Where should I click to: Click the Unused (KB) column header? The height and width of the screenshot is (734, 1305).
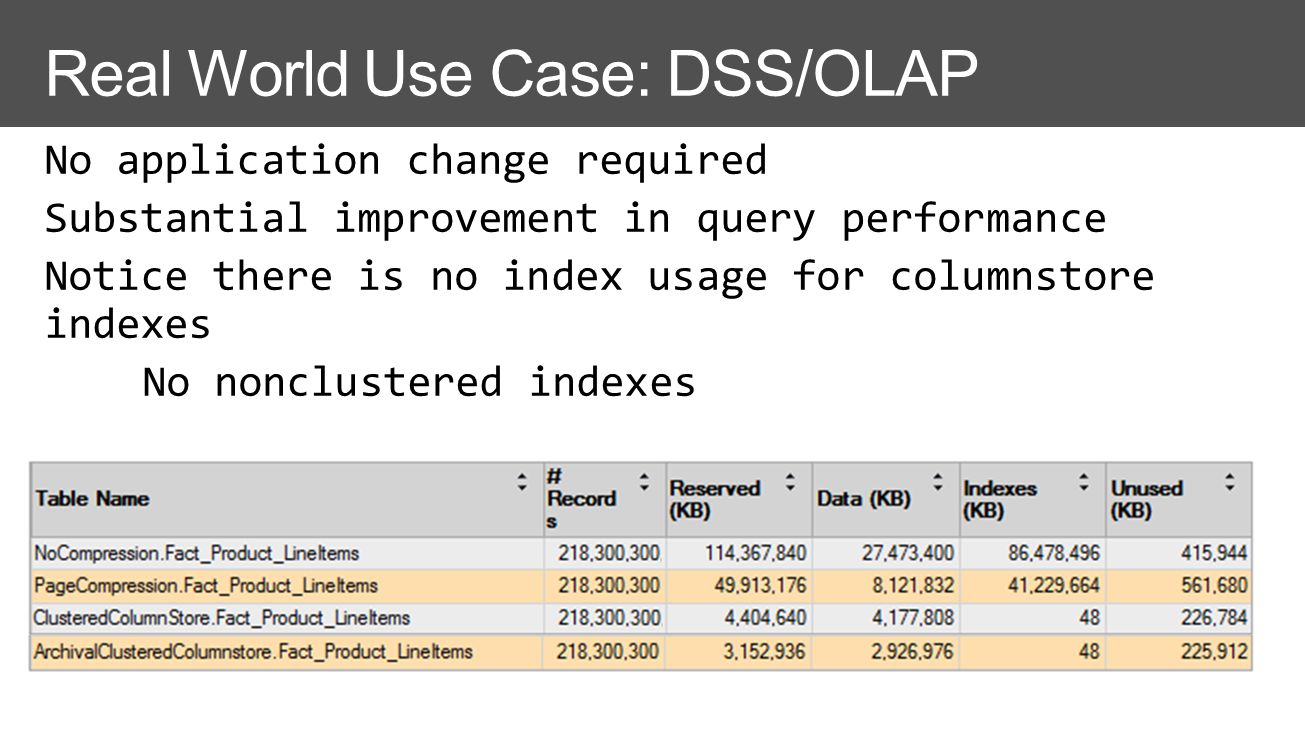(1179, 499)
